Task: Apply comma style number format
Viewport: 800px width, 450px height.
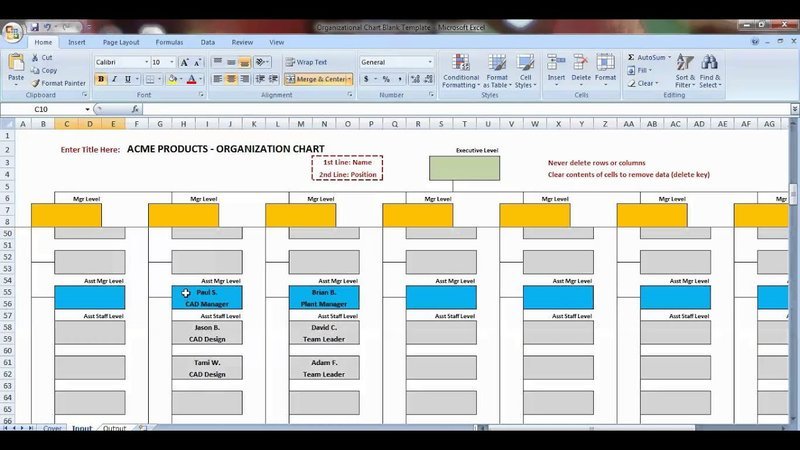Action: point(399,79)
